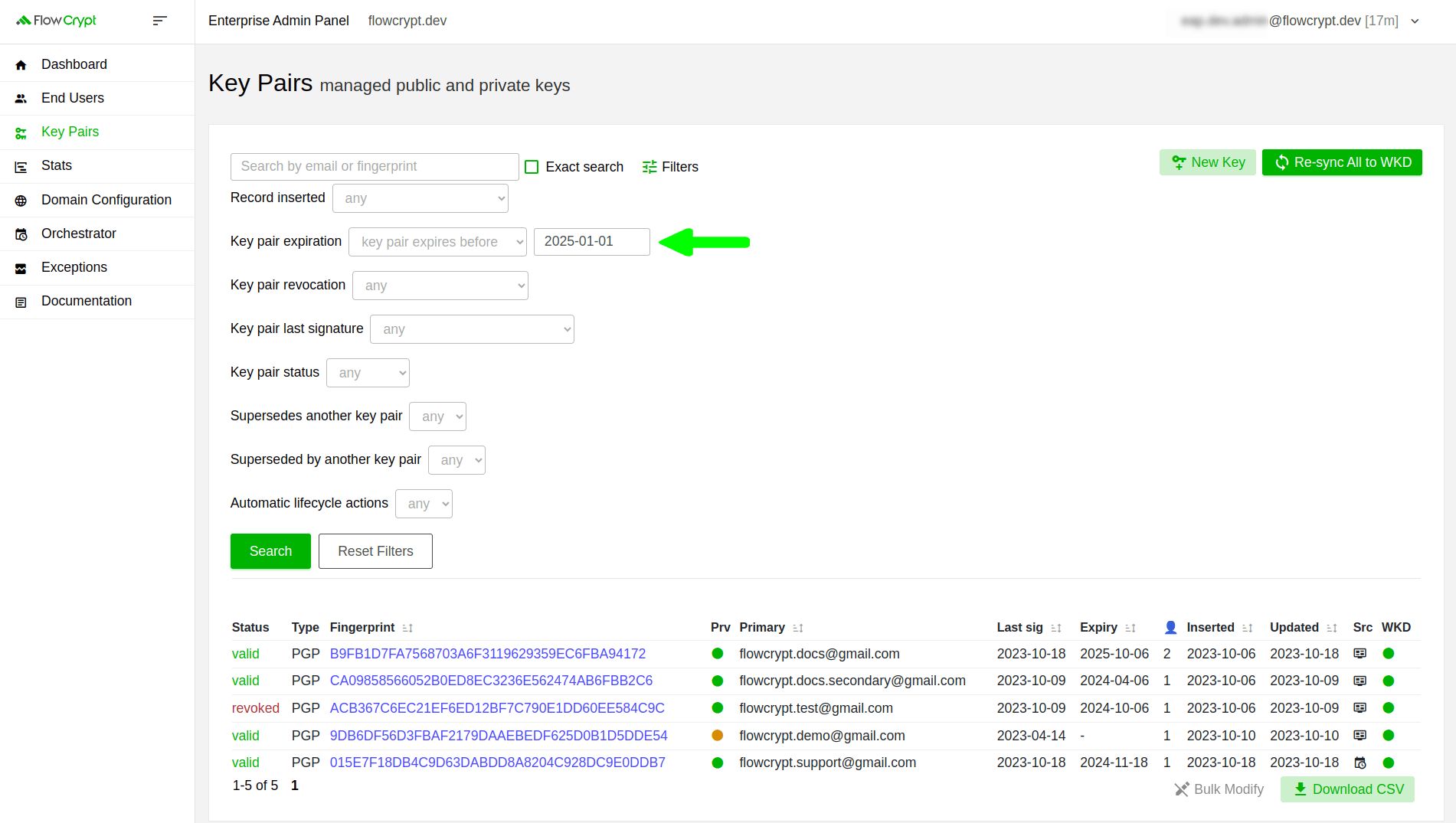1456x823 pixels.
Task: Click Bulk Modify
Action: tap(1219, 789)
